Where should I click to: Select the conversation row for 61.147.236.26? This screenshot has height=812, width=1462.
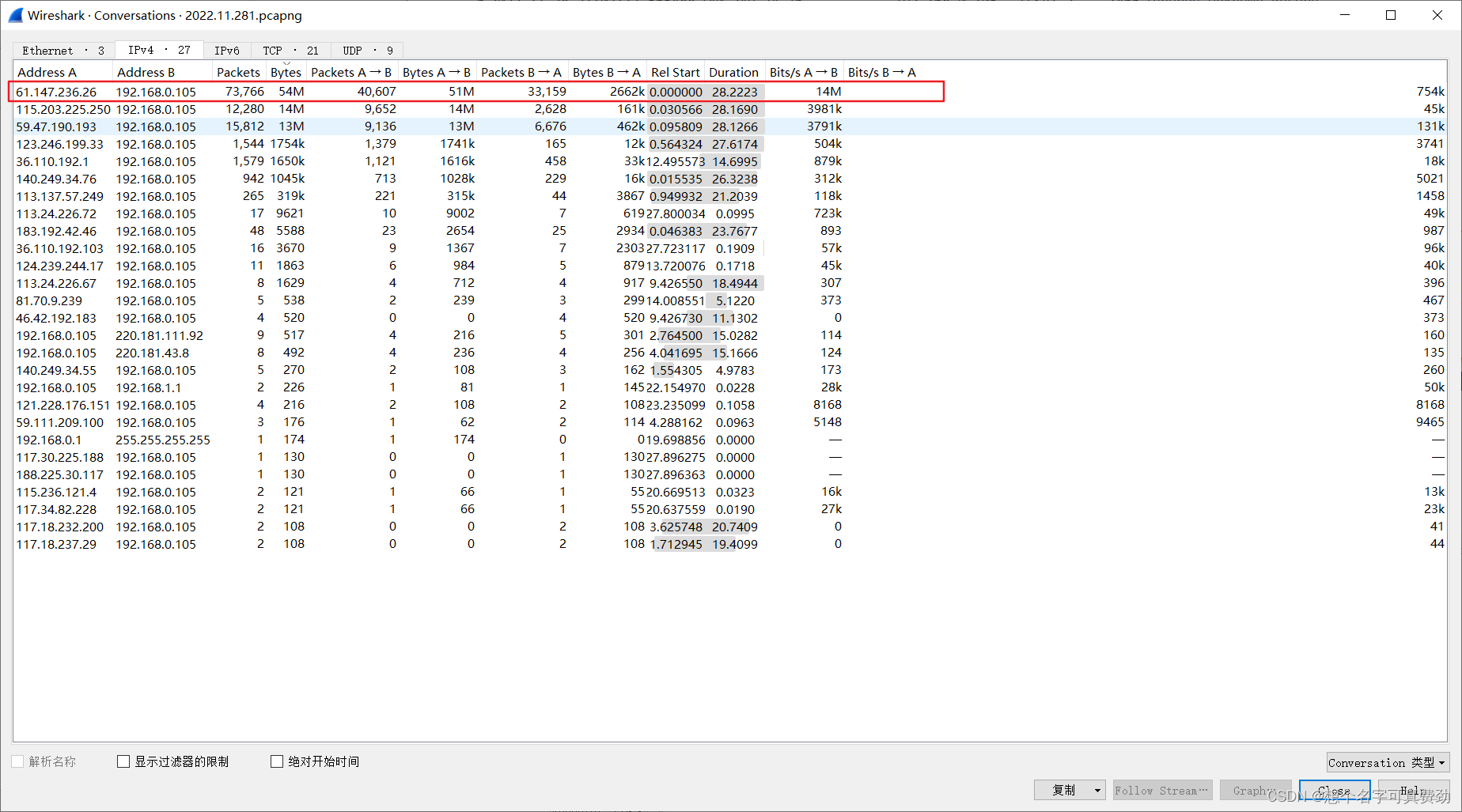[730, 92]
